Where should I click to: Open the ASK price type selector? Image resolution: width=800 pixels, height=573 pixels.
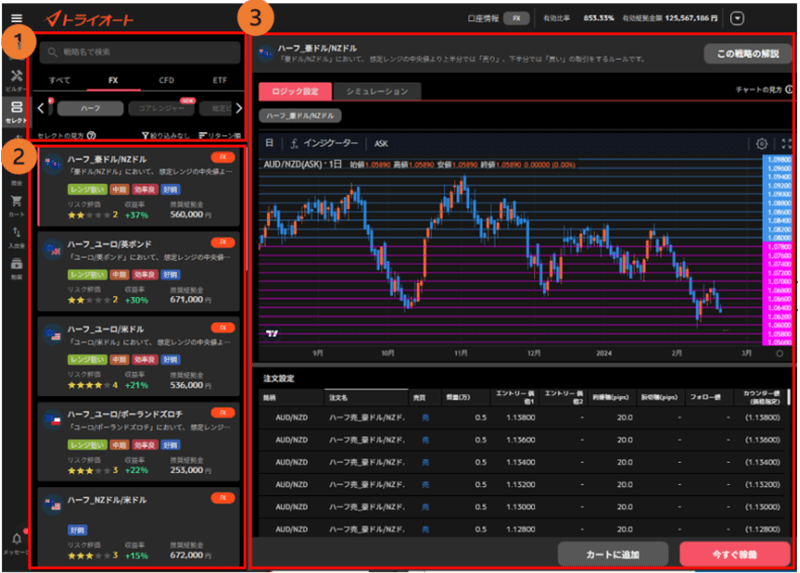[x=381, y=144]
